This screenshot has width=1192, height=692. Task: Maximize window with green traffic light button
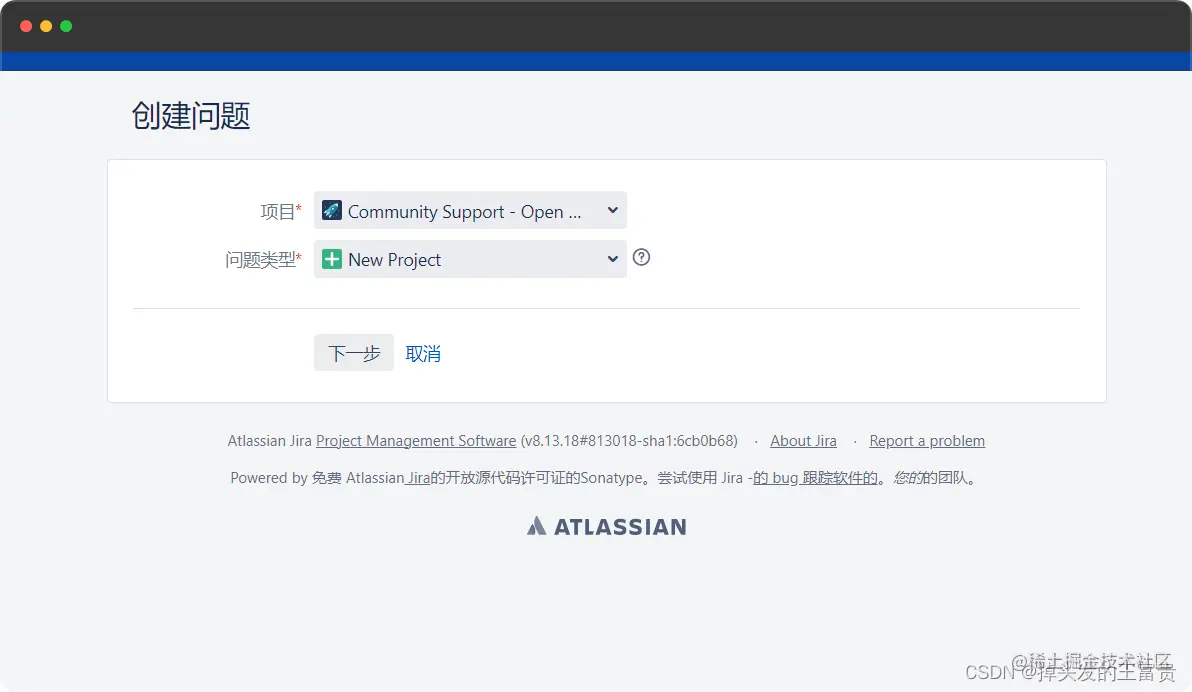(66, 26)
